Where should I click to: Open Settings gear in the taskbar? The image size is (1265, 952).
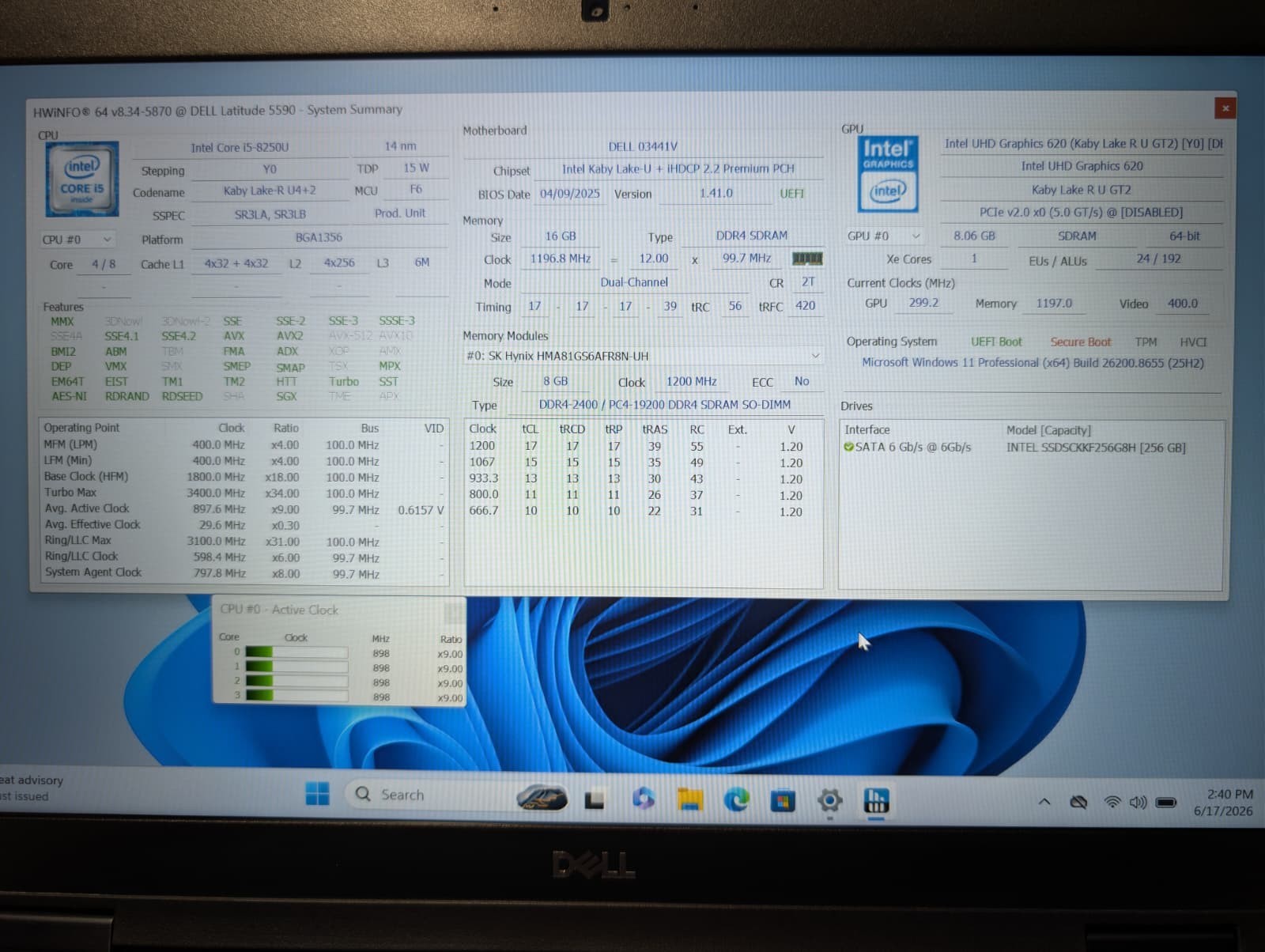(829, 801)
